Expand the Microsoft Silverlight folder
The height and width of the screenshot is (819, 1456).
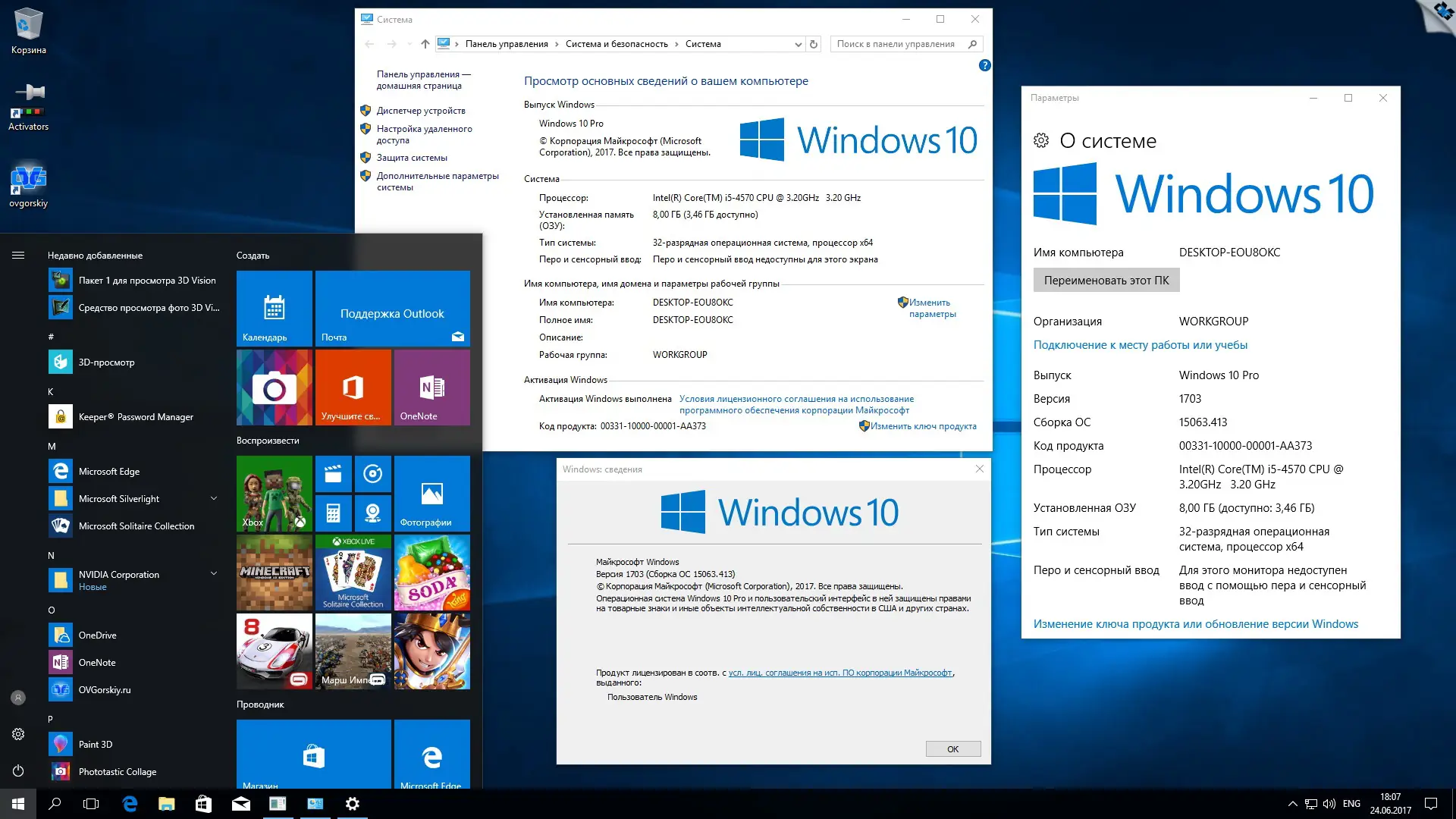point(214,498)
